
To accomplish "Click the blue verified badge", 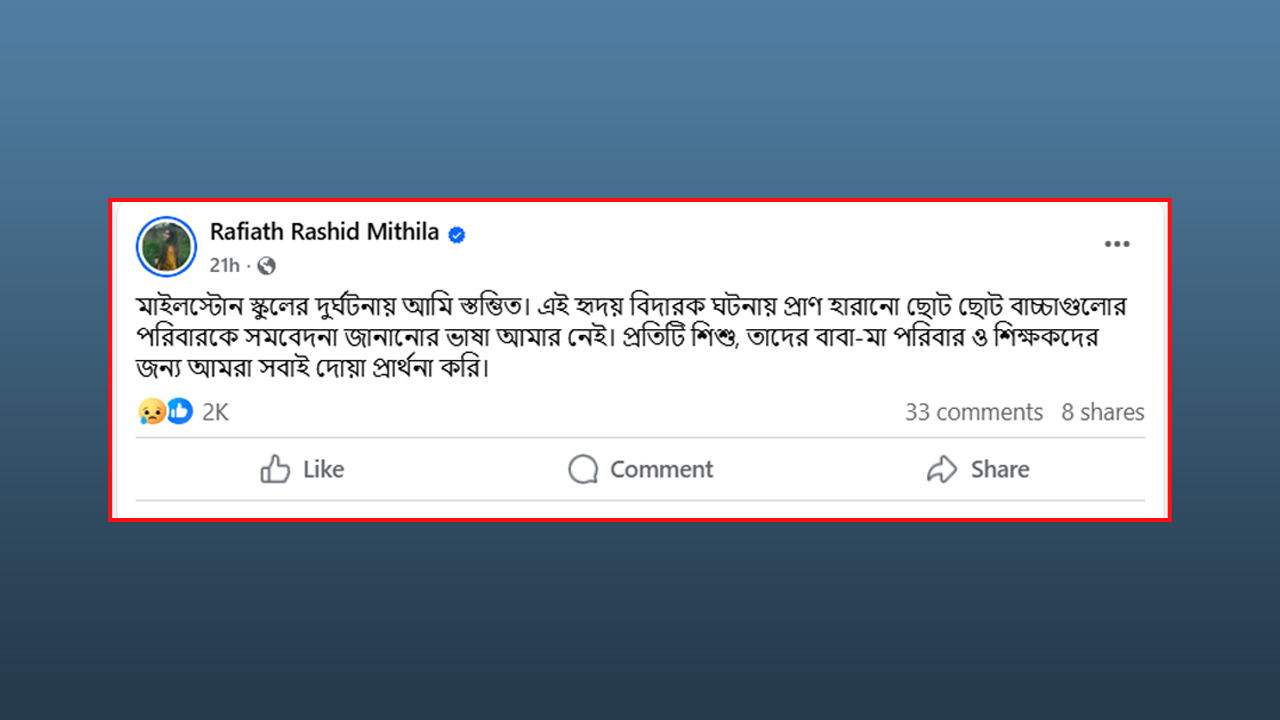I will click(457, 235).
